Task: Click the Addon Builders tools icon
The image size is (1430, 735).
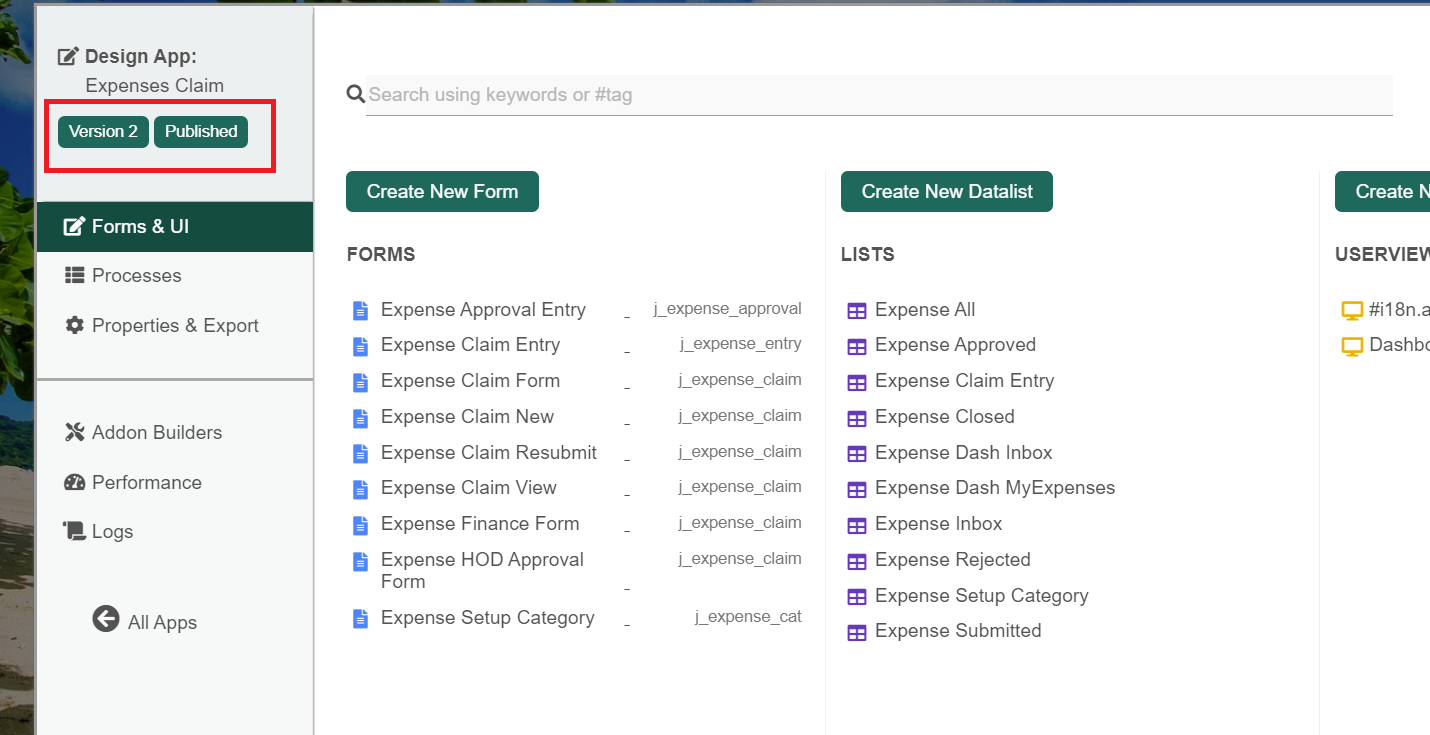Action: point(74,432)
